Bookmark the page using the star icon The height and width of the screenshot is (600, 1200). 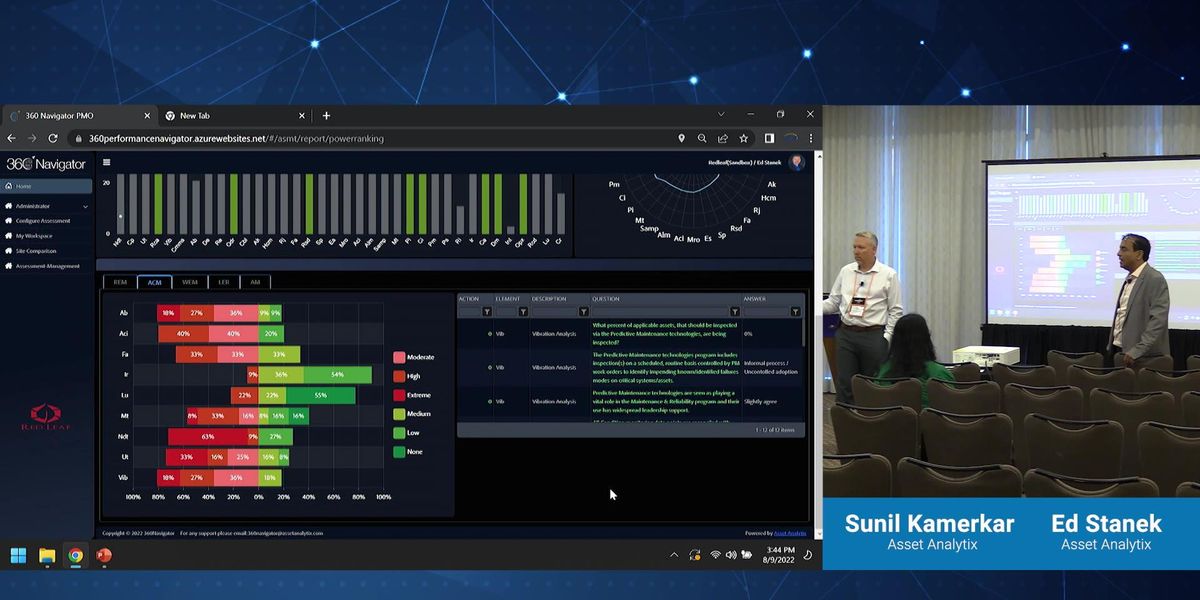pos(743,138)
